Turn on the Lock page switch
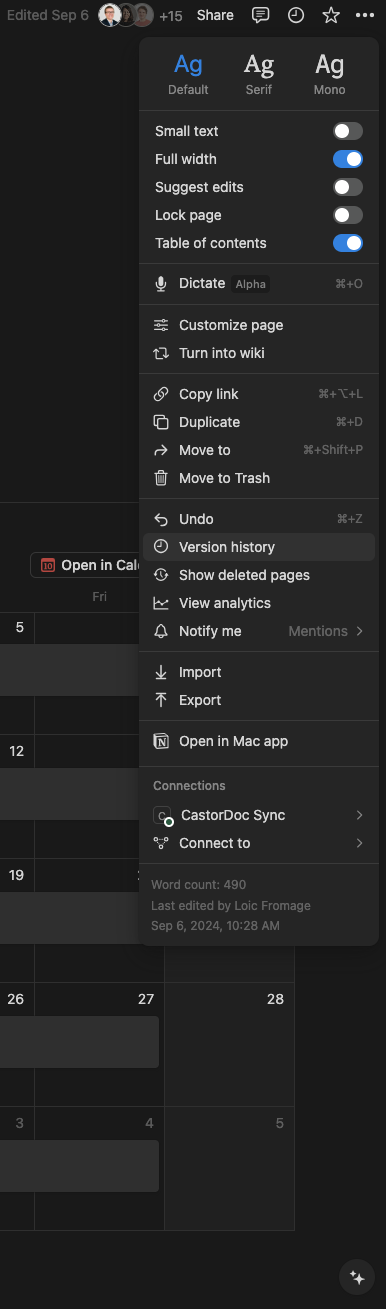The width and height of the screenshot is (386, 1309). (348, 215)
